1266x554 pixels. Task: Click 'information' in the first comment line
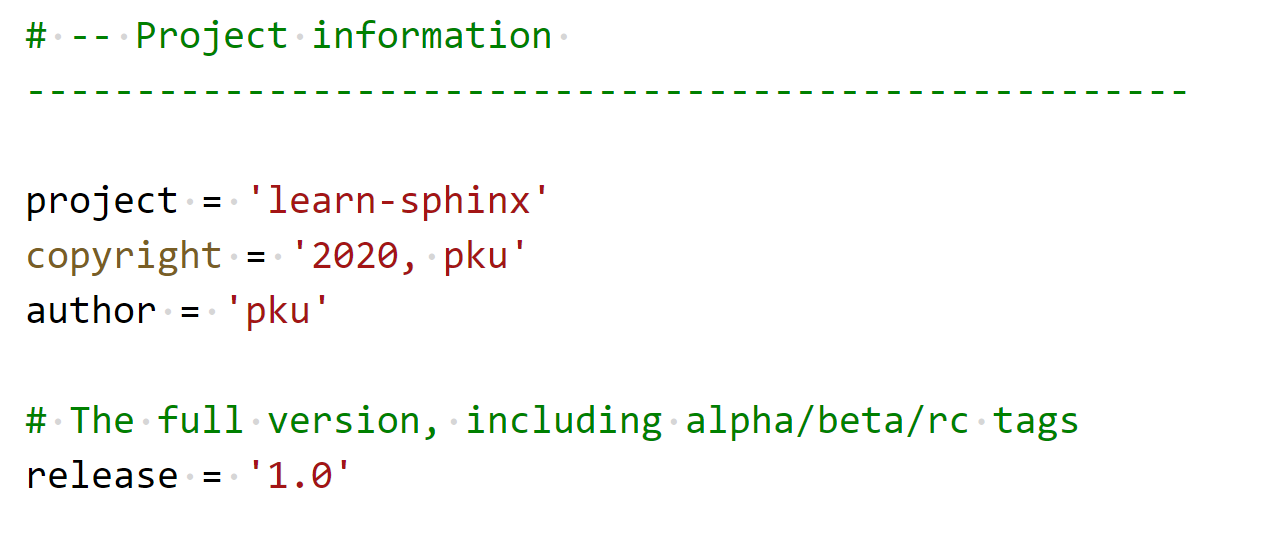tap(432, 37)
